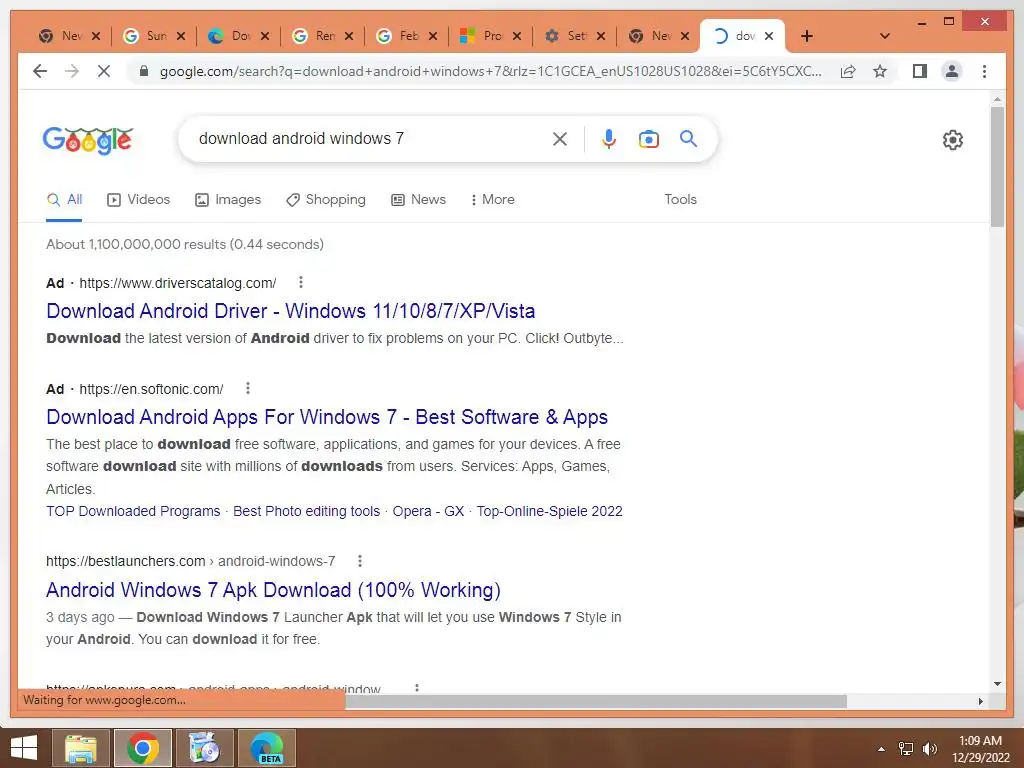Share this page from the address bar
Screen dimensions: 1024x768
coord(848,71)
